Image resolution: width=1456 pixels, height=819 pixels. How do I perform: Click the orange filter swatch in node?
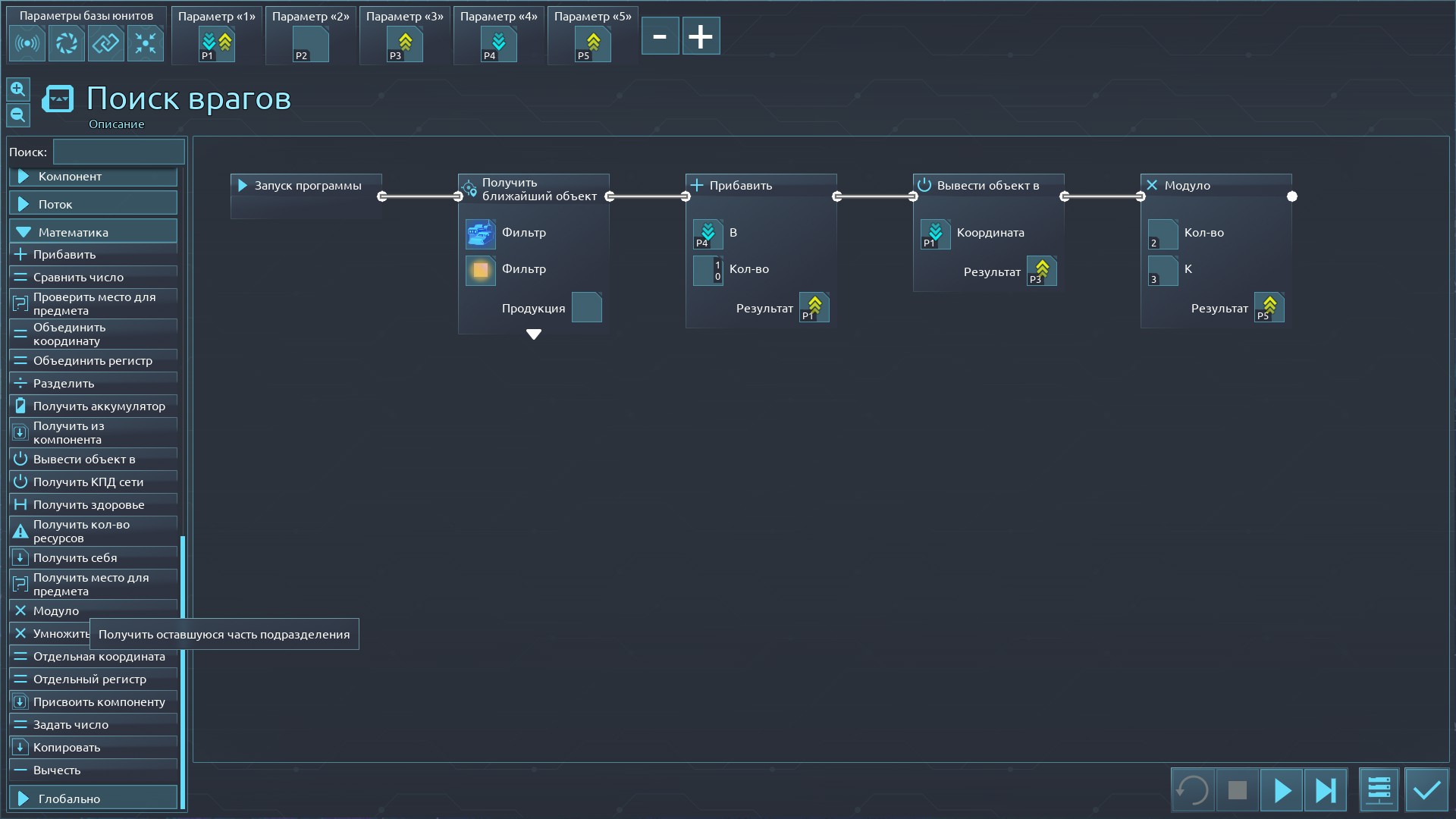480,270
